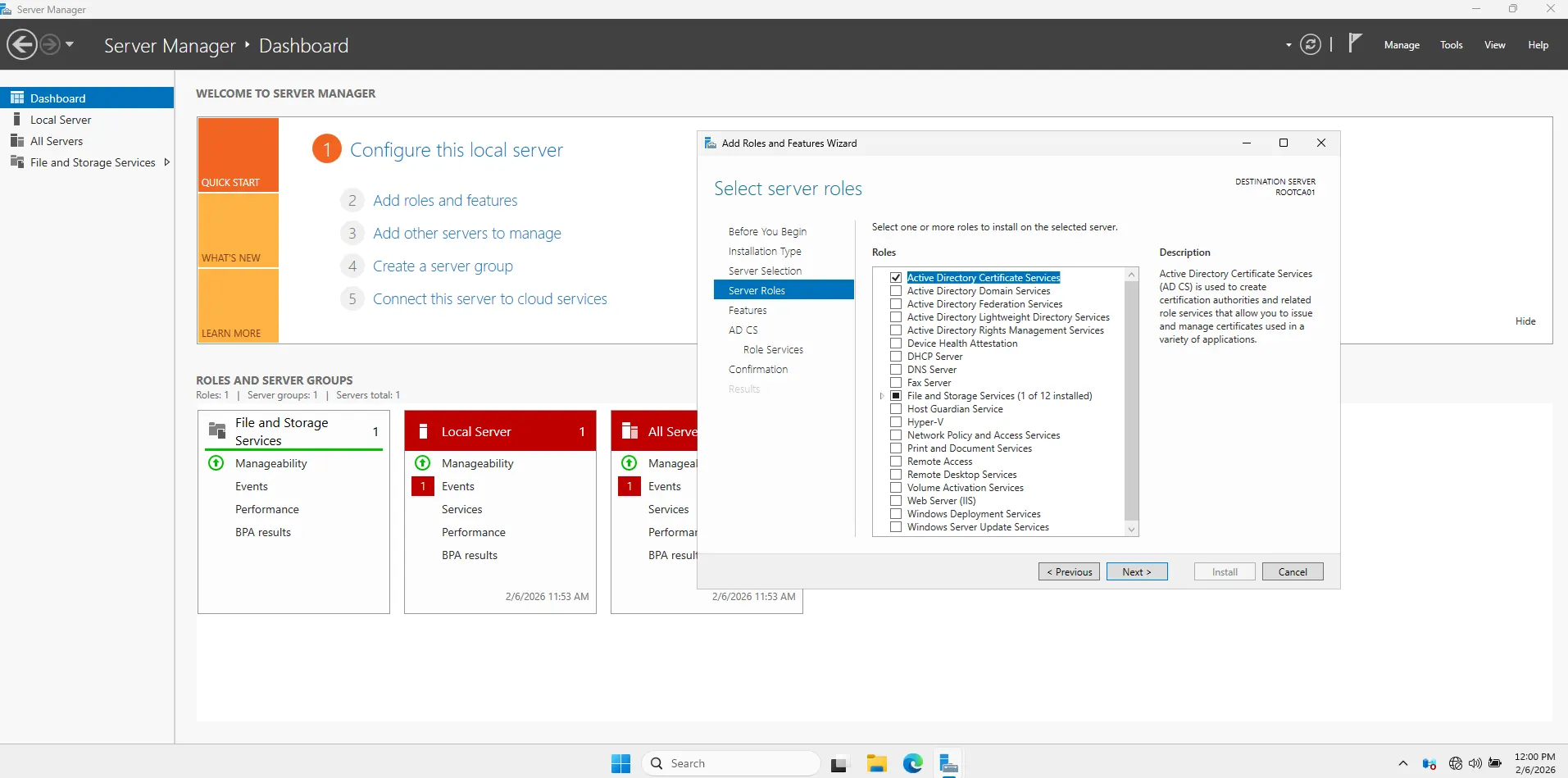This screenshot has width=1568, height=778.
Task: Open BPA results in the Local Server tile
Action: [470, 555]
